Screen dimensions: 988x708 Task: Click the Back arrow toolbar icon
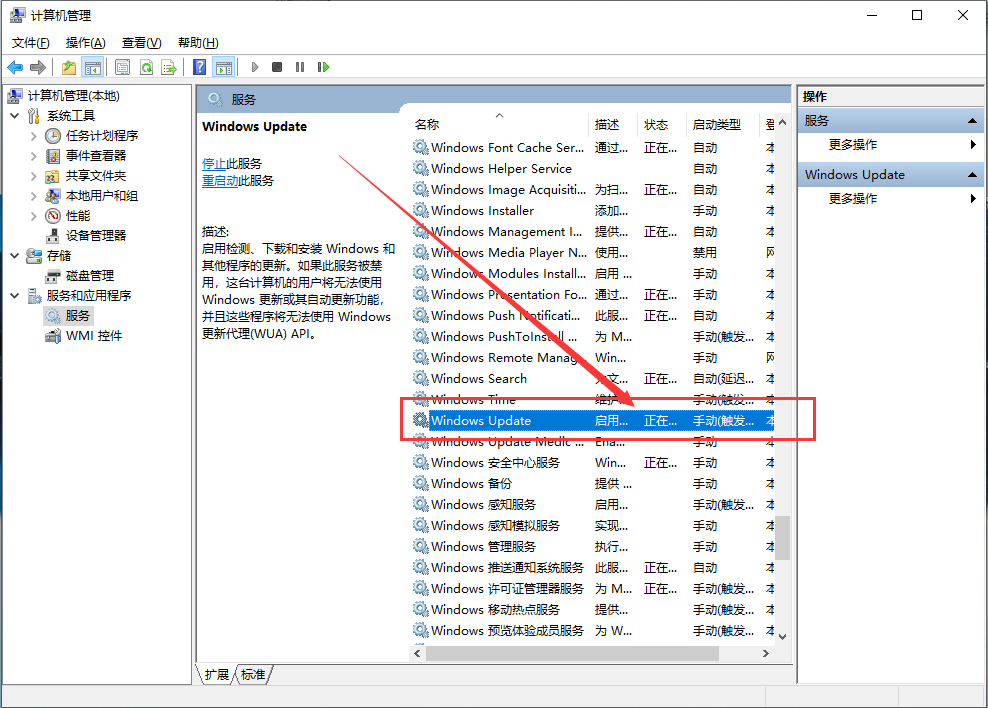click(15, 67)
